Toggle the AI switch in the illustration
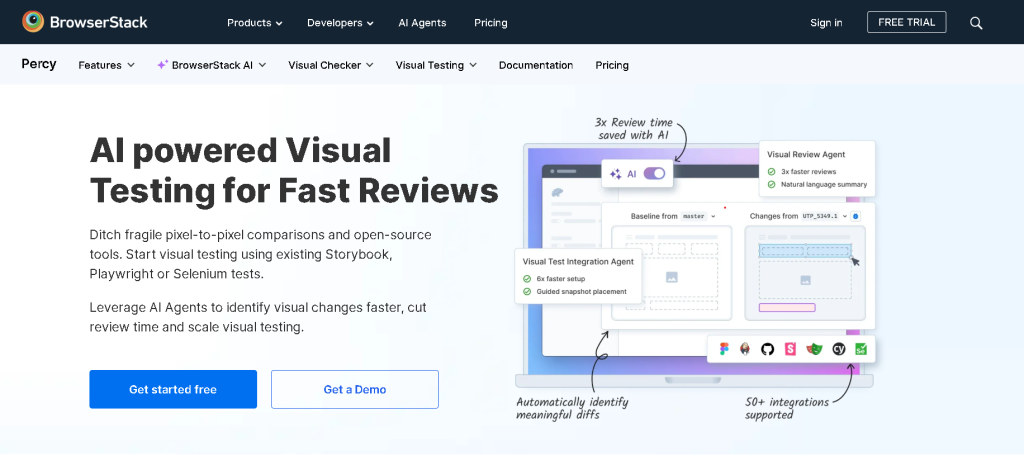 (654, 174)
